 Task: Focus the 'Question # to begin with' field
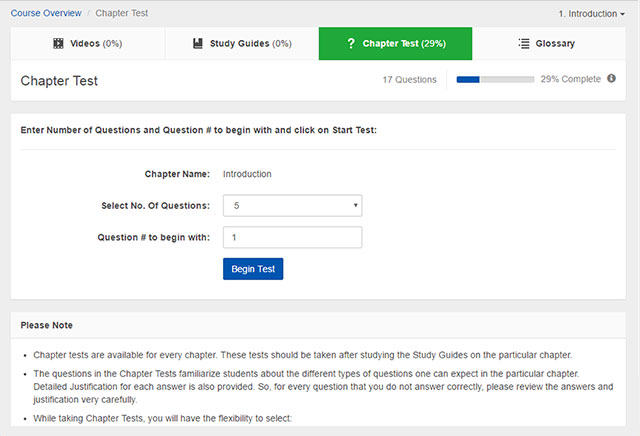tap(291, 238)
